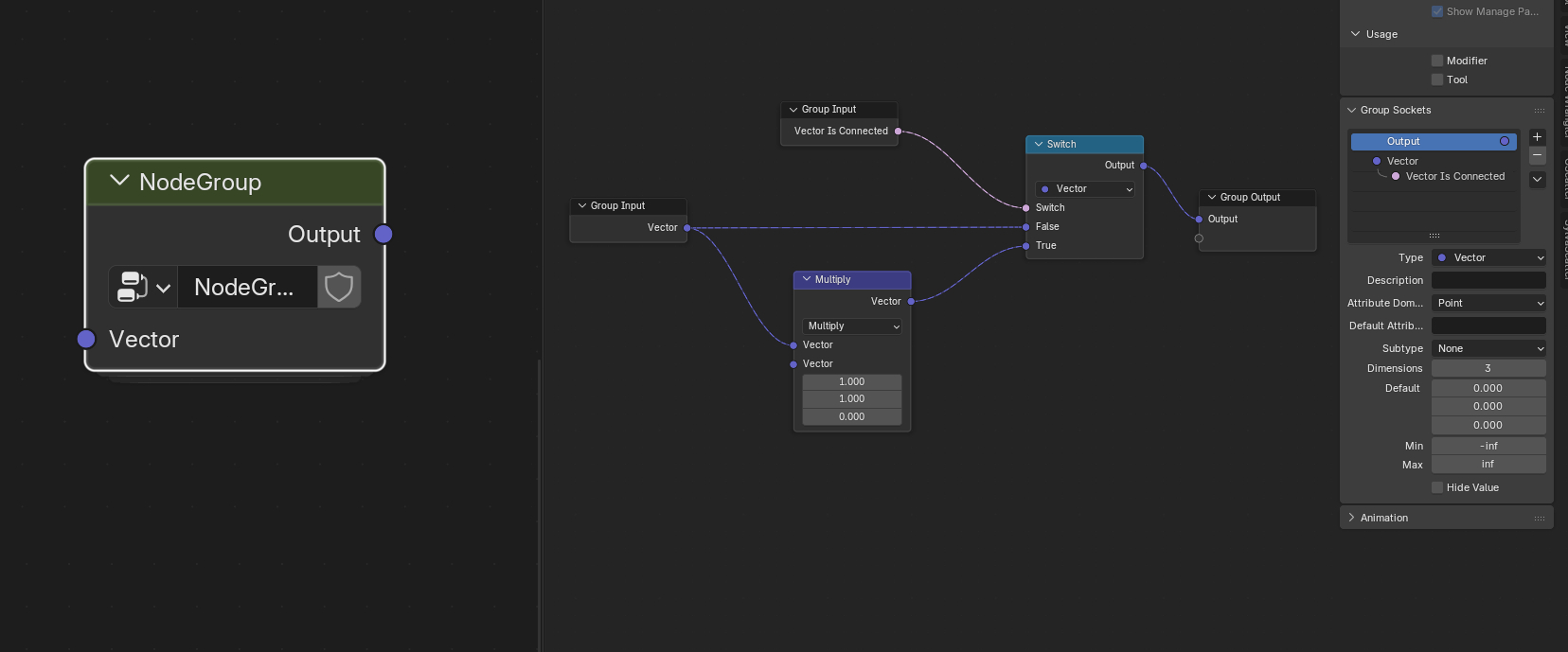The width and height of the screenshot is (1568, 652).
Task: Click the Vector Is Connected output socket on Group Input node
Action: pyautogui.click(x=899, y=132)
